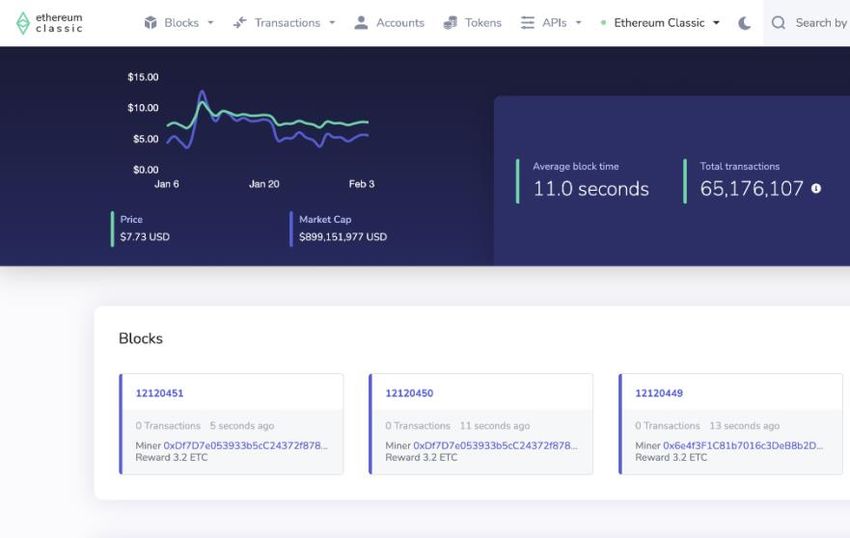Open block 12120451

point(159,393)
